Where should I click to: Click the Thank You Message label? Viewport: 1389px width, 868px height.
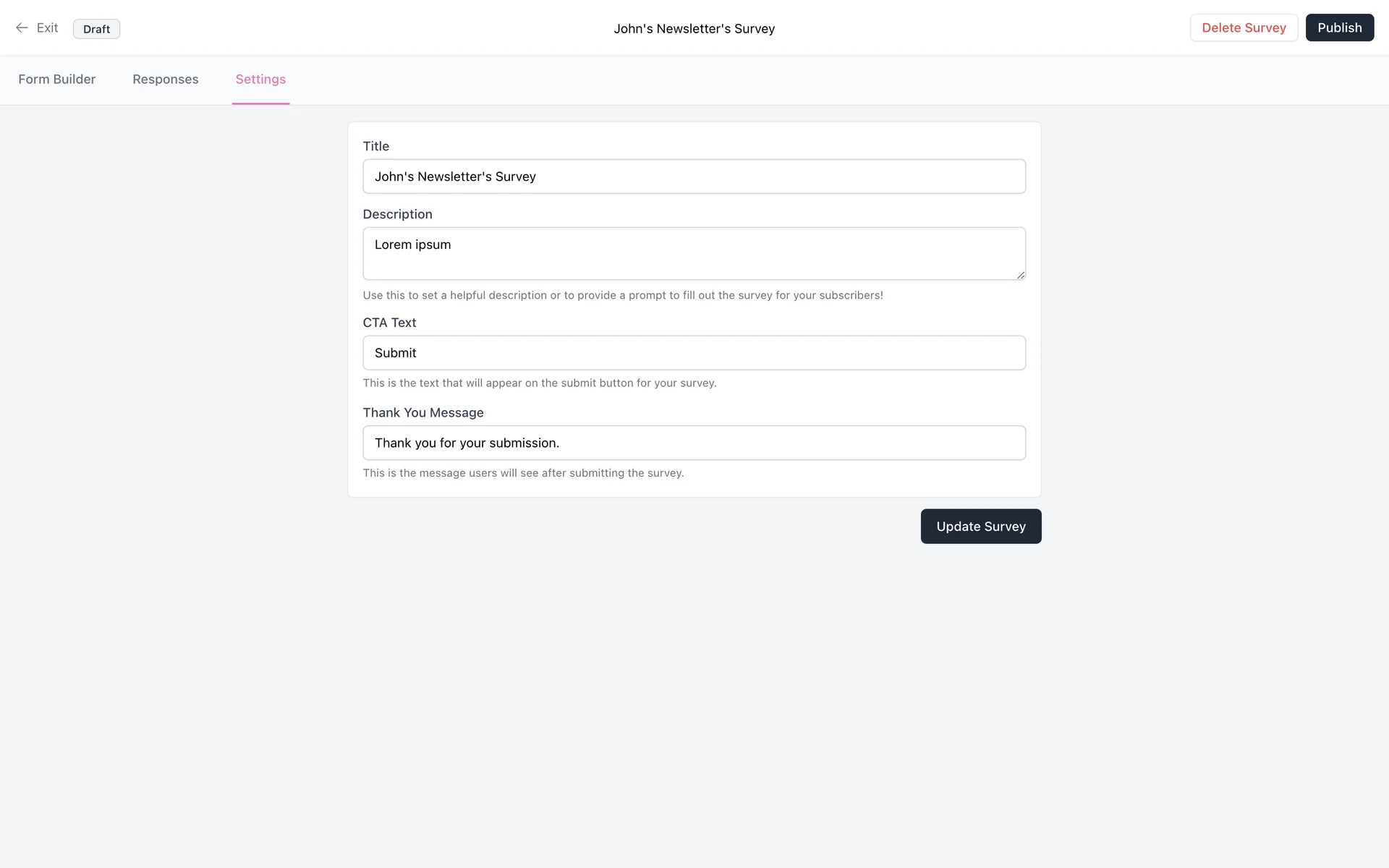click(423, 413)
